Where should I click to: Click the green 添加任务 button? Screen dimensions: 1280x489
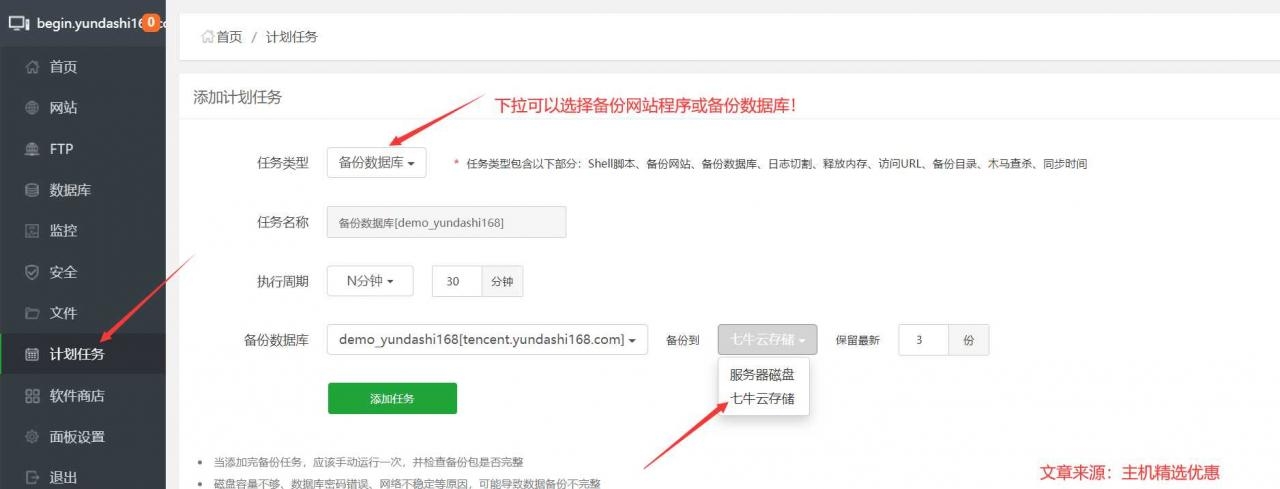point(392,398)
